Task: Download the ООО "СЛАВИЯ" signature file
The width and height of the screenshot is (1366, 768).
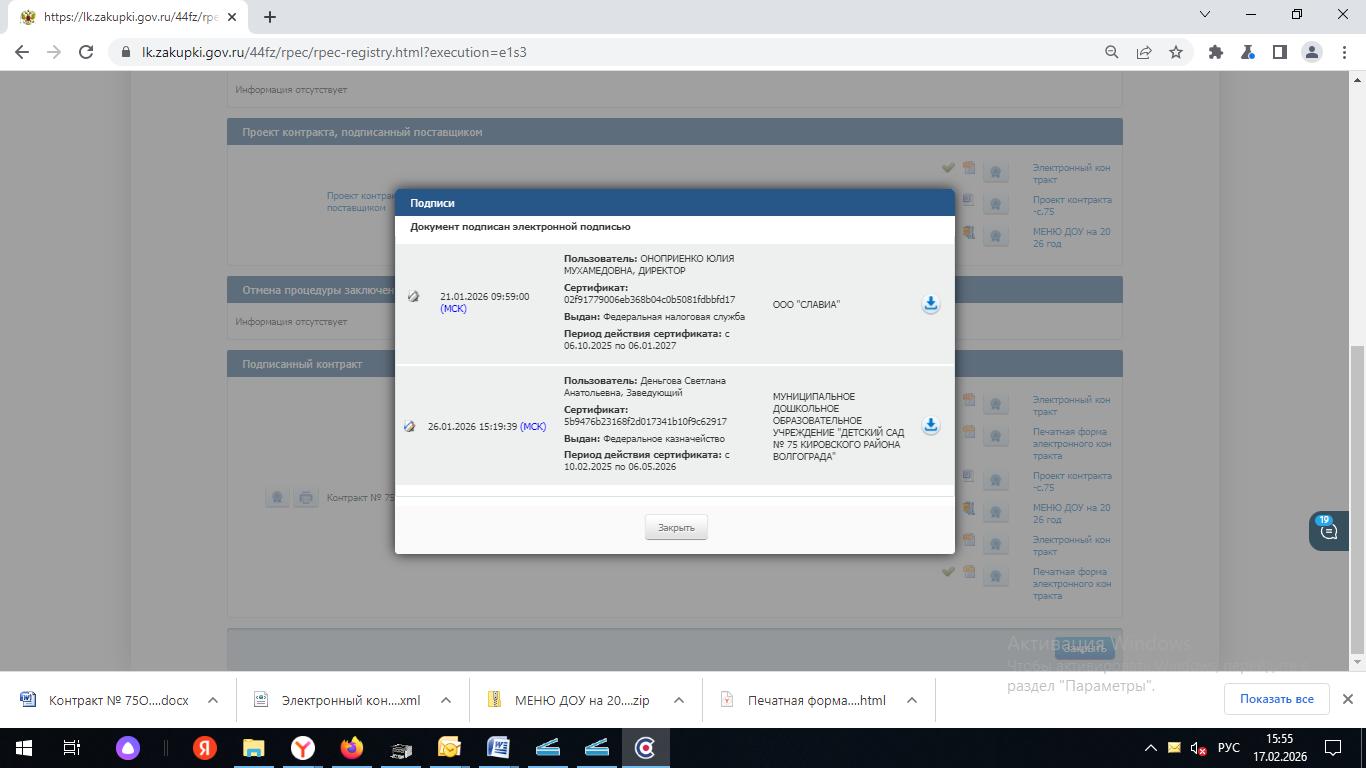Action: point(930,304)
